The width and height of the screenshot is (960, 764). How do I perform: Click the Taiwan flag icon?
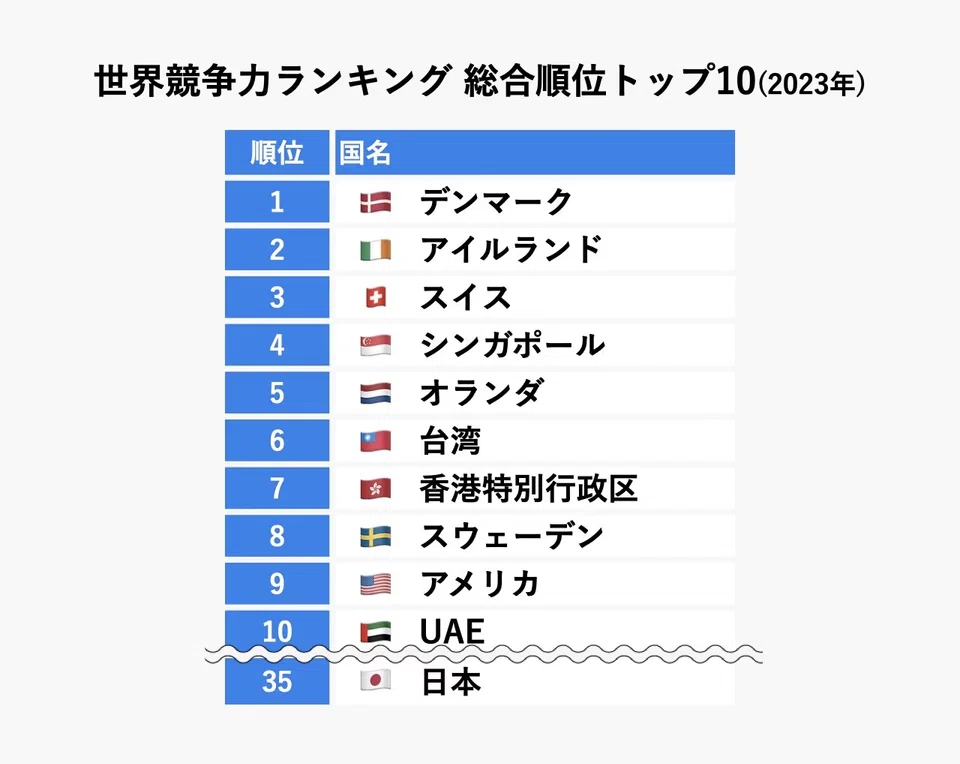(x=375, y=441)
